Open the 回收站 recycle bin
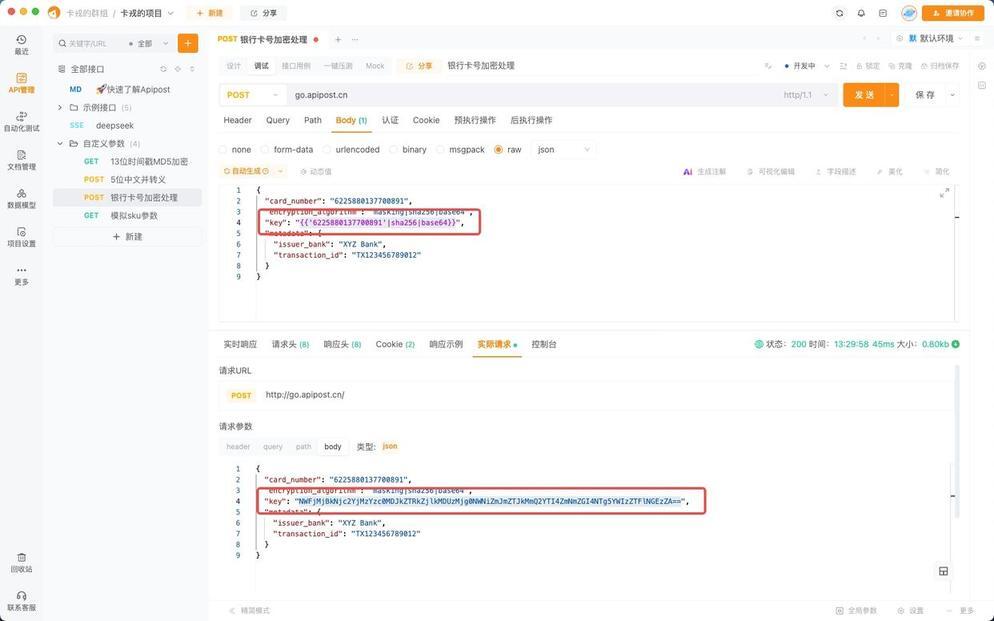Viewport: 994px width, 621px height. (x=21, y=562)
